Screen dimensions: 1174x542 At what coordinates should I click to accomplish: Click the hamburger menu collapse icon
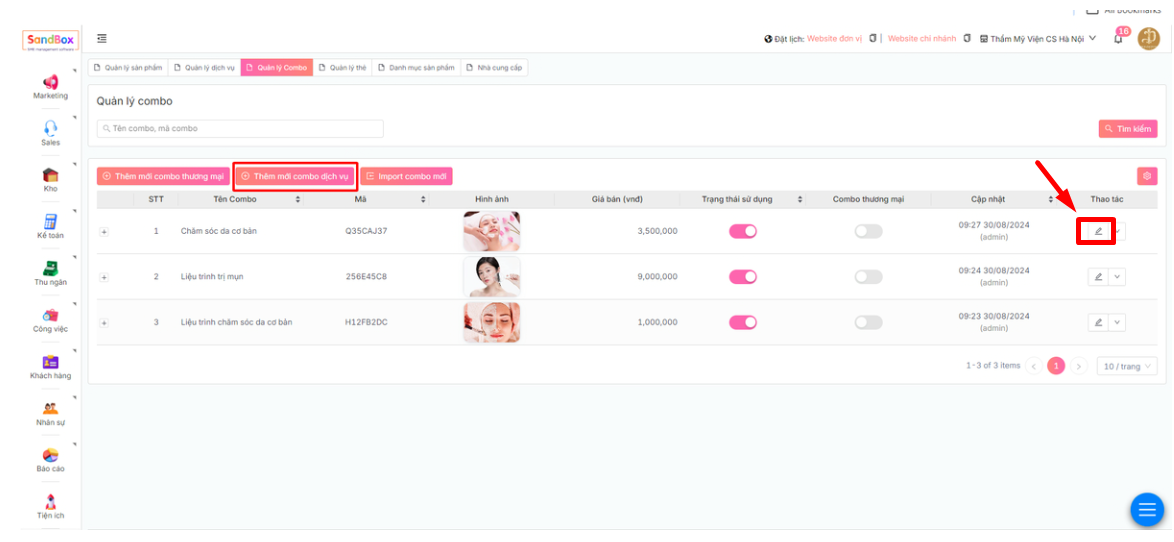coord(102,38)
